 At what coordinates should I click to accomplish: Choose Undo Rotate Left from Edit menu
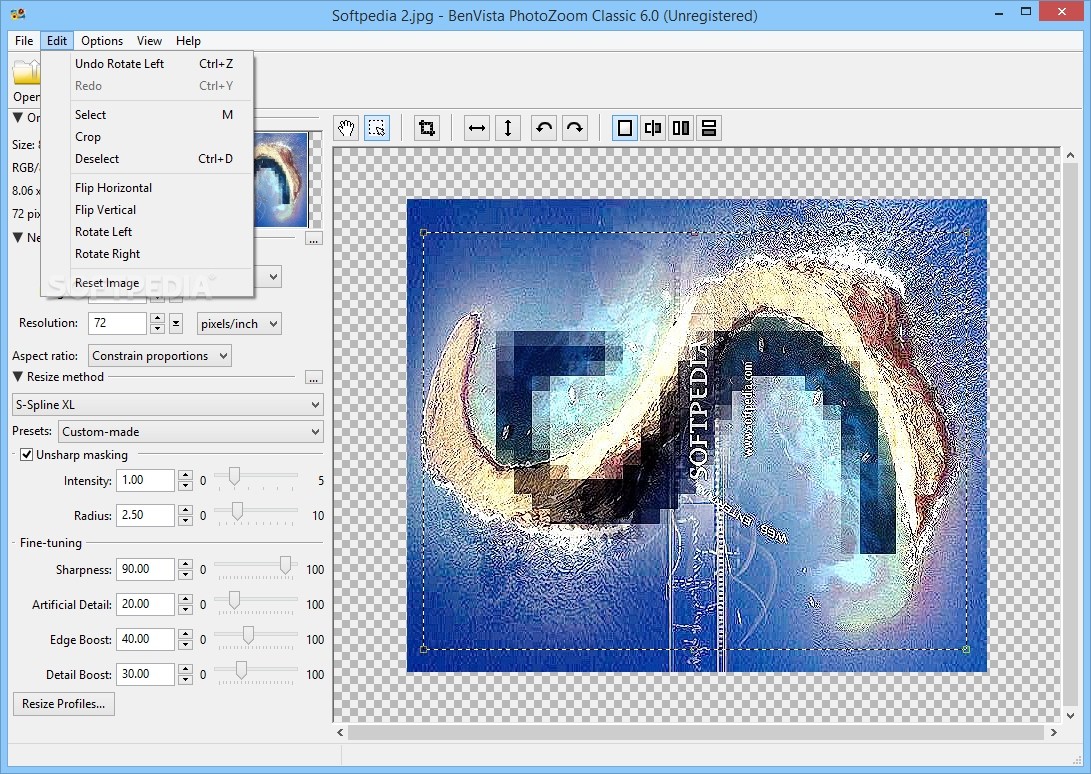coord(148,63)
